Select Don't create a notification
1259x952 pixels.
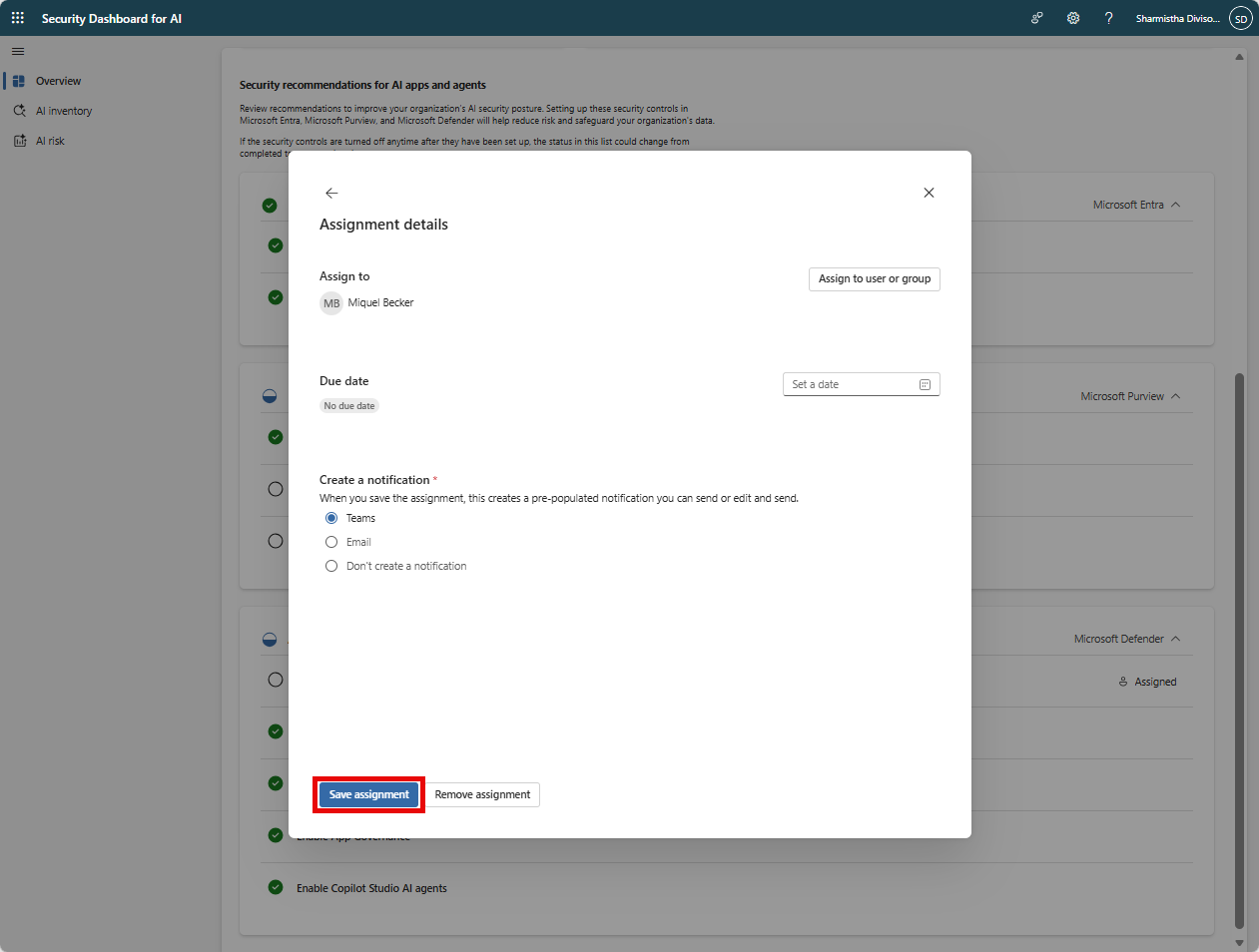pos(331,566)
